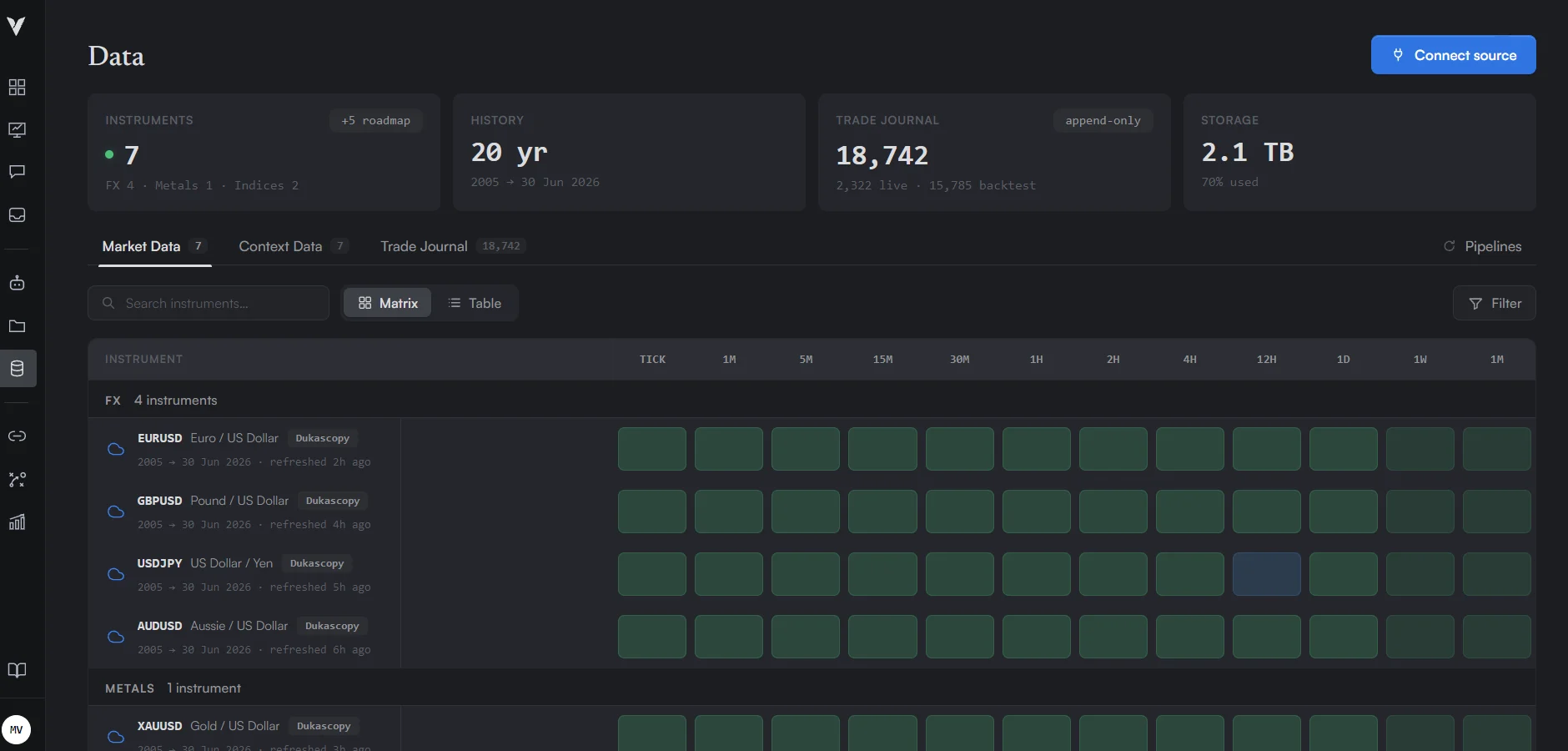This screenshot has height=751, width=1568.
Task: Open the folder icon in sidebar
Action: pyautogui.click(x=17, y=326)
